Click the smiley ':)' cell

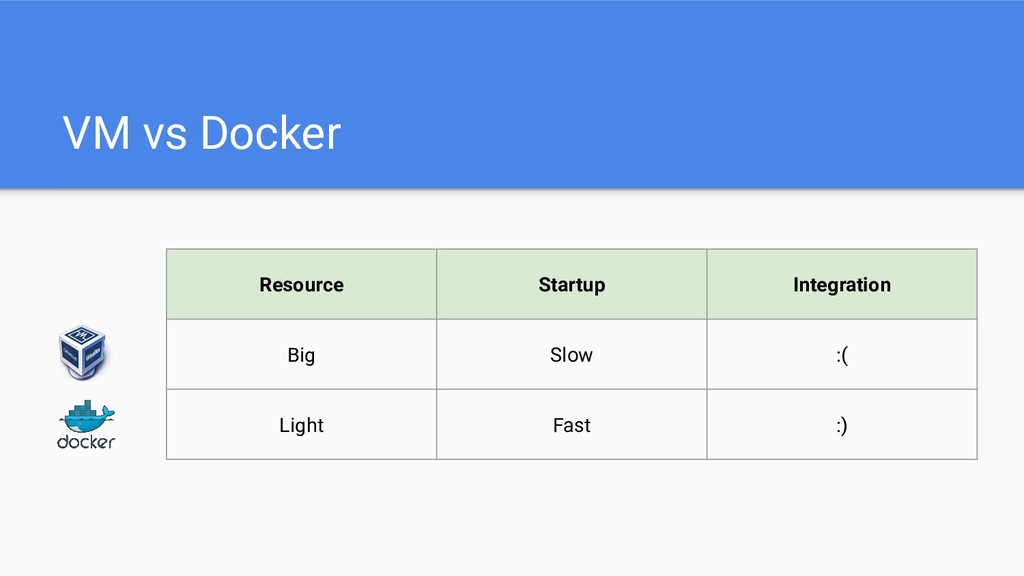841,425
